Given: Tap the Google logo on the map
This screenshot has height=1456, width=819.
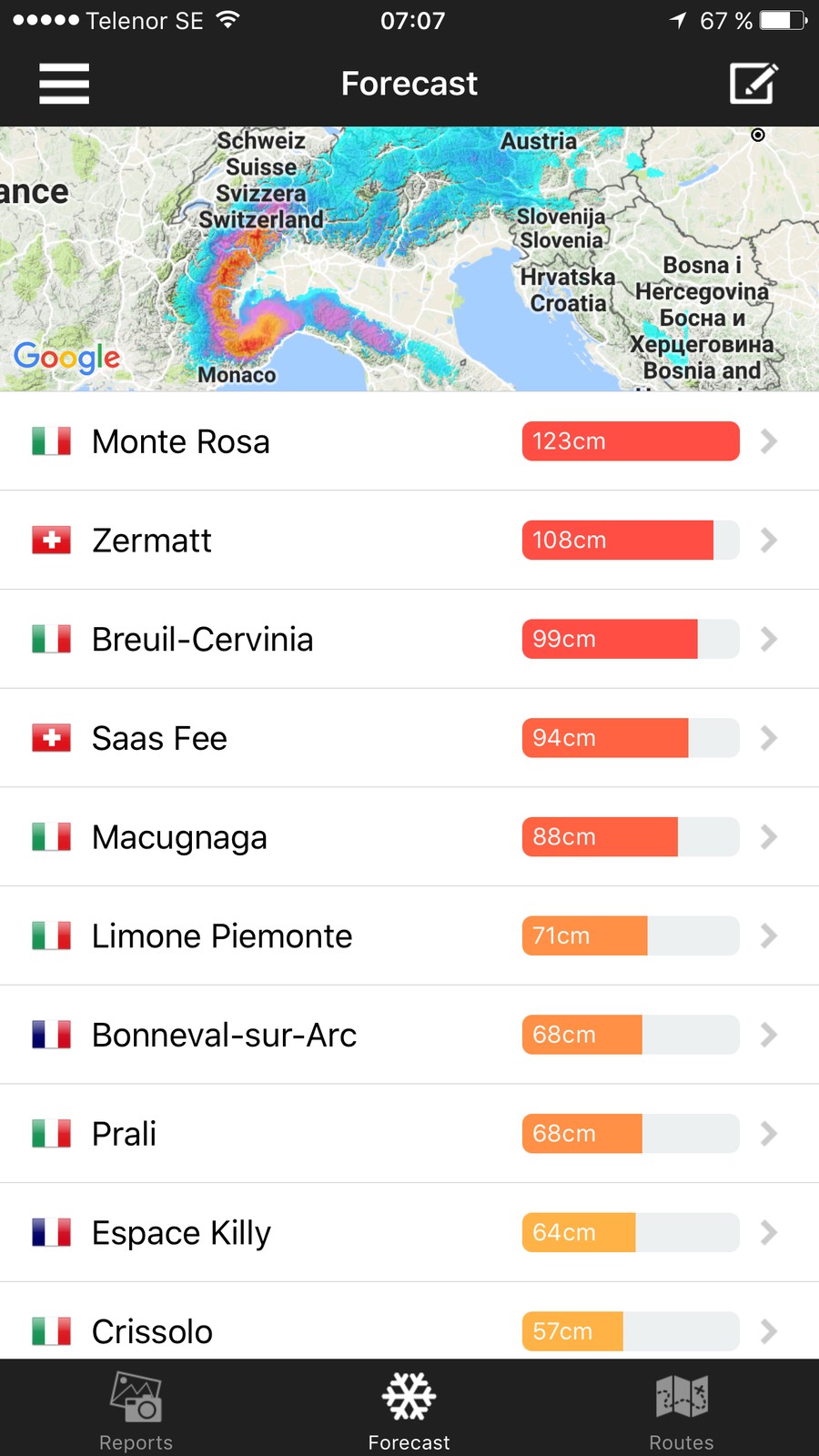Looking at the screenshot, I should click(66, 357).
